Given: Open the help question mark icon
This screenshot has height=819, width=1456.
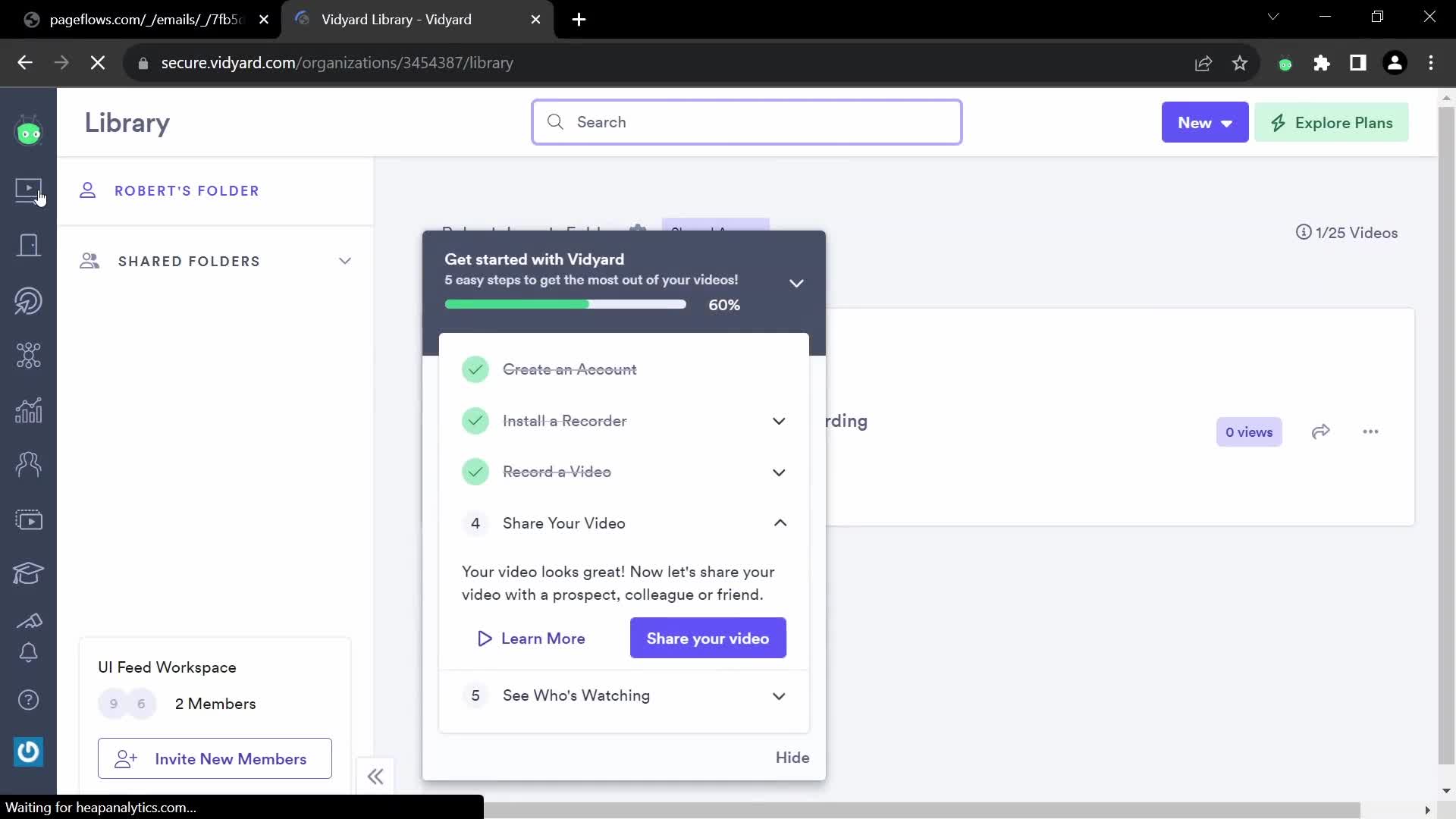Looking at the screenshot, I should 29,700.
